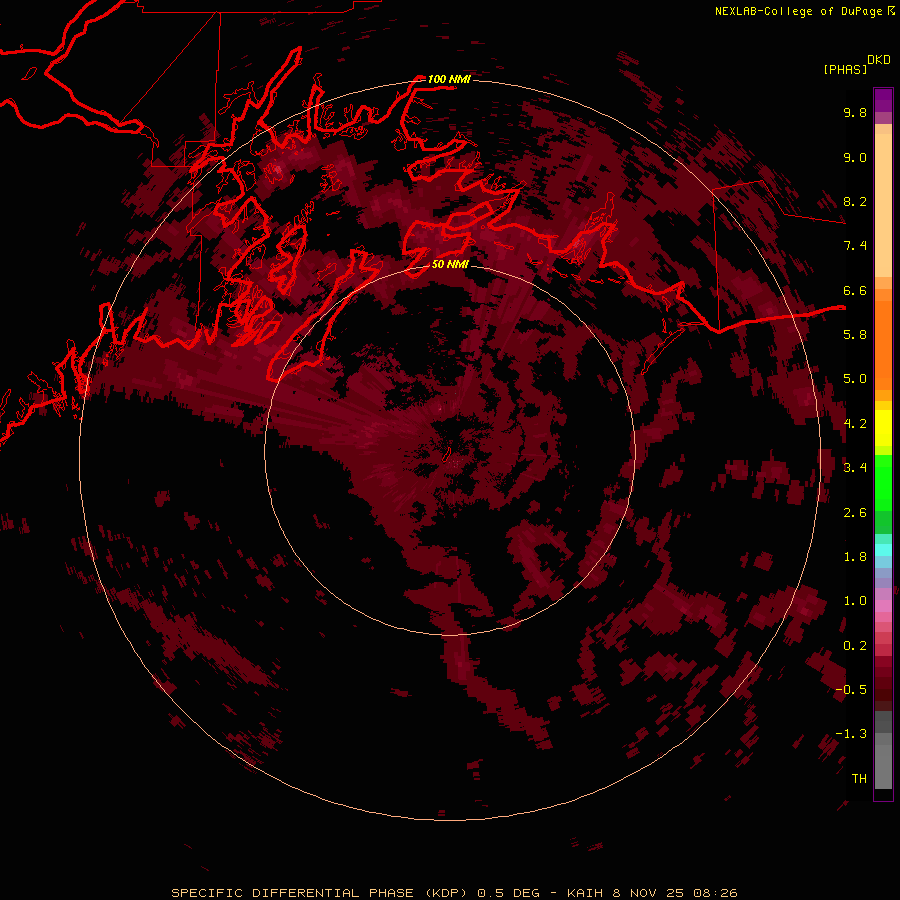Click the gray bottom color bar segment
Screen dimensions: 900x900
(x=883, y=761)
